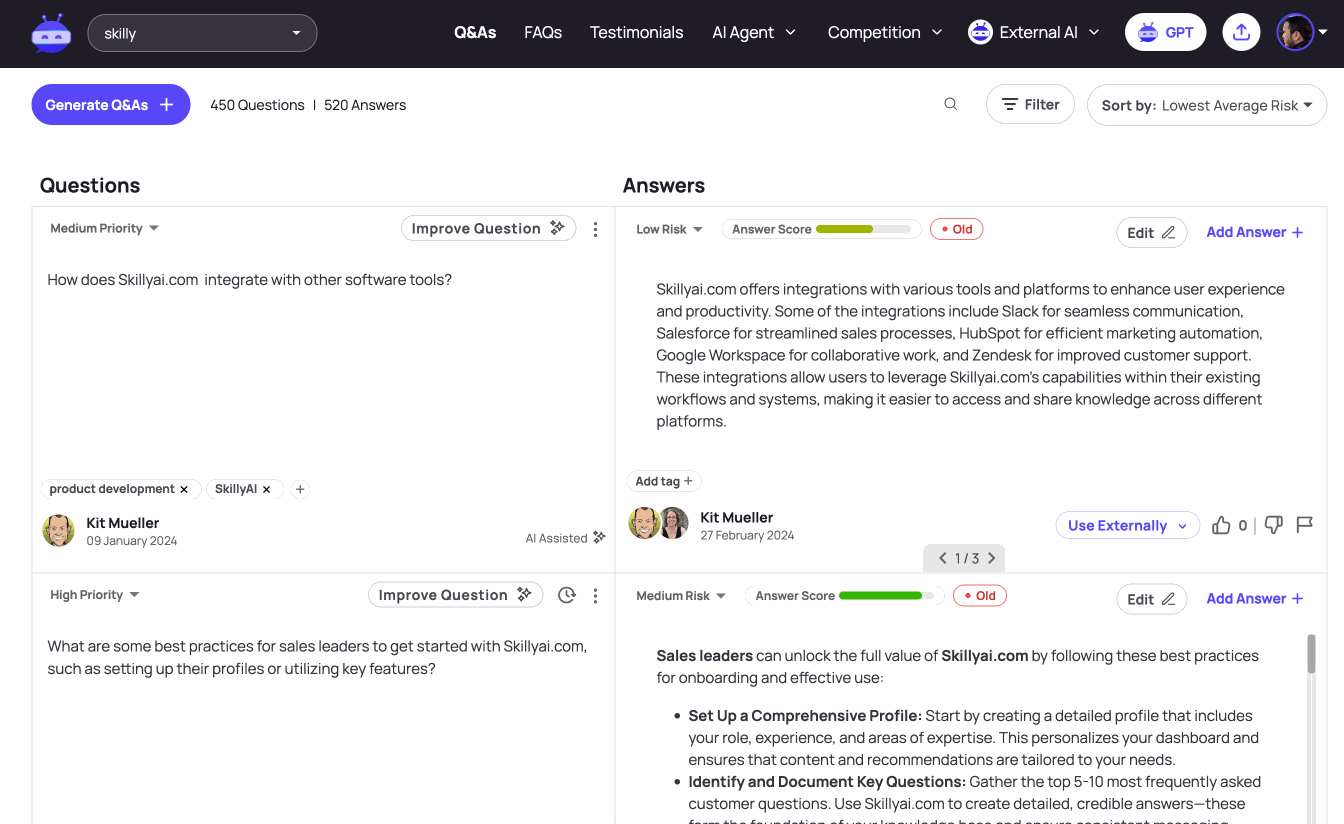Click Improve Question for integration question
This screenshot has height=824, width=1344.
coord(489,228)
